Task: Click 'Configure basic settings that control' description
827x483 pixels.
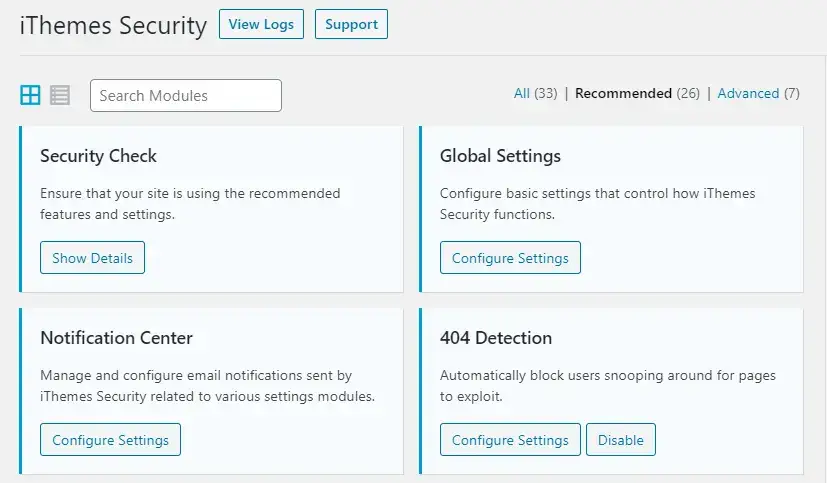Action: (x=598, y=204)
